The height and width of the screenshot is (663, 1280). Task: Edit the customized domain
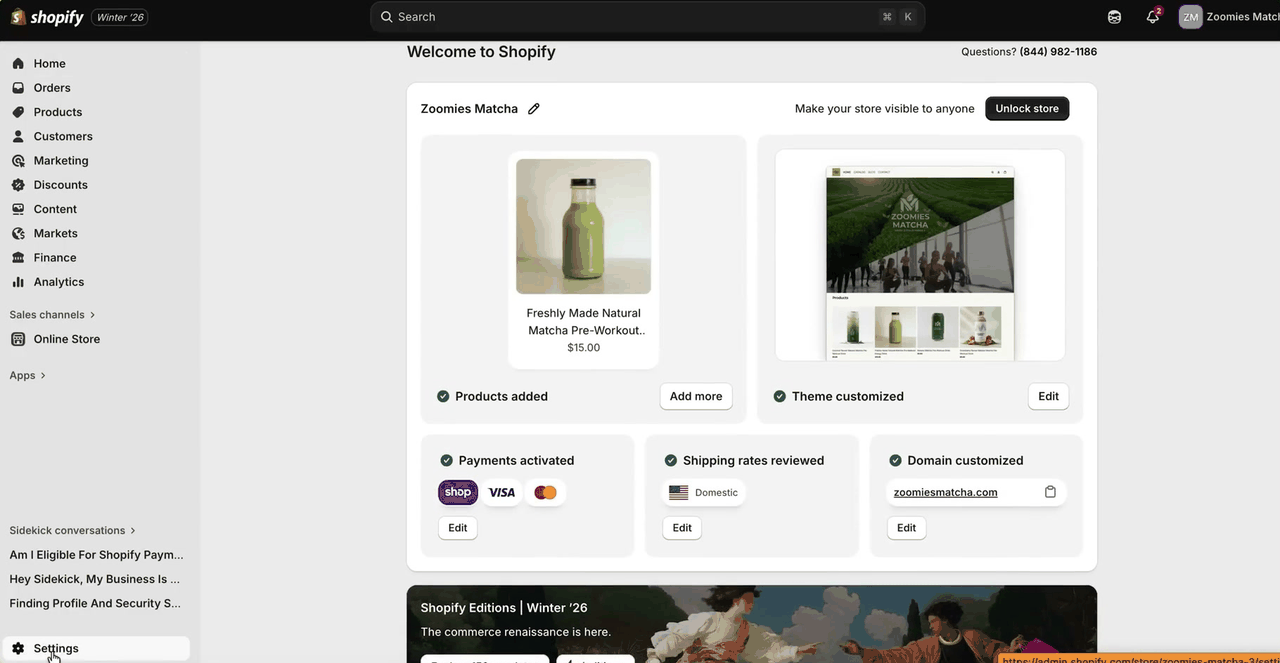[x=906, y=528]
